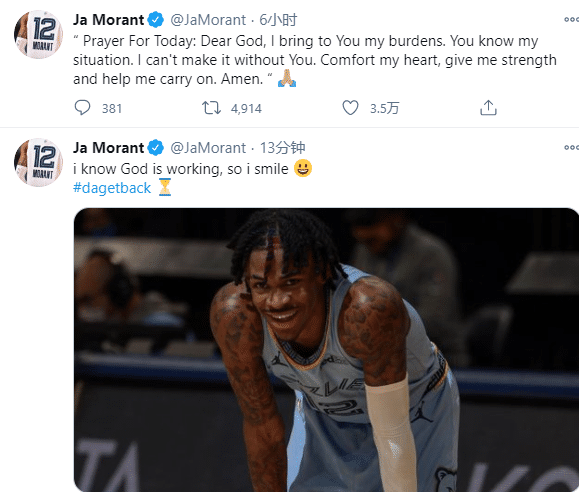Image resolution: width=579 pixels, height=492 pixels.
Task: Open the more options dots on the second tweet
Action: (x=572, y=147)
